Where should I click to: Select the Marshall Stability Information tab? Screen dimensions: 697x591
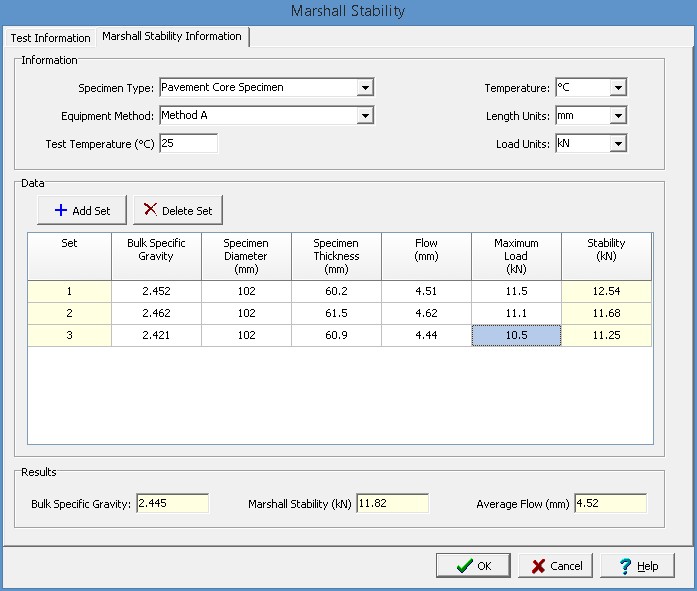pos(171,36)
